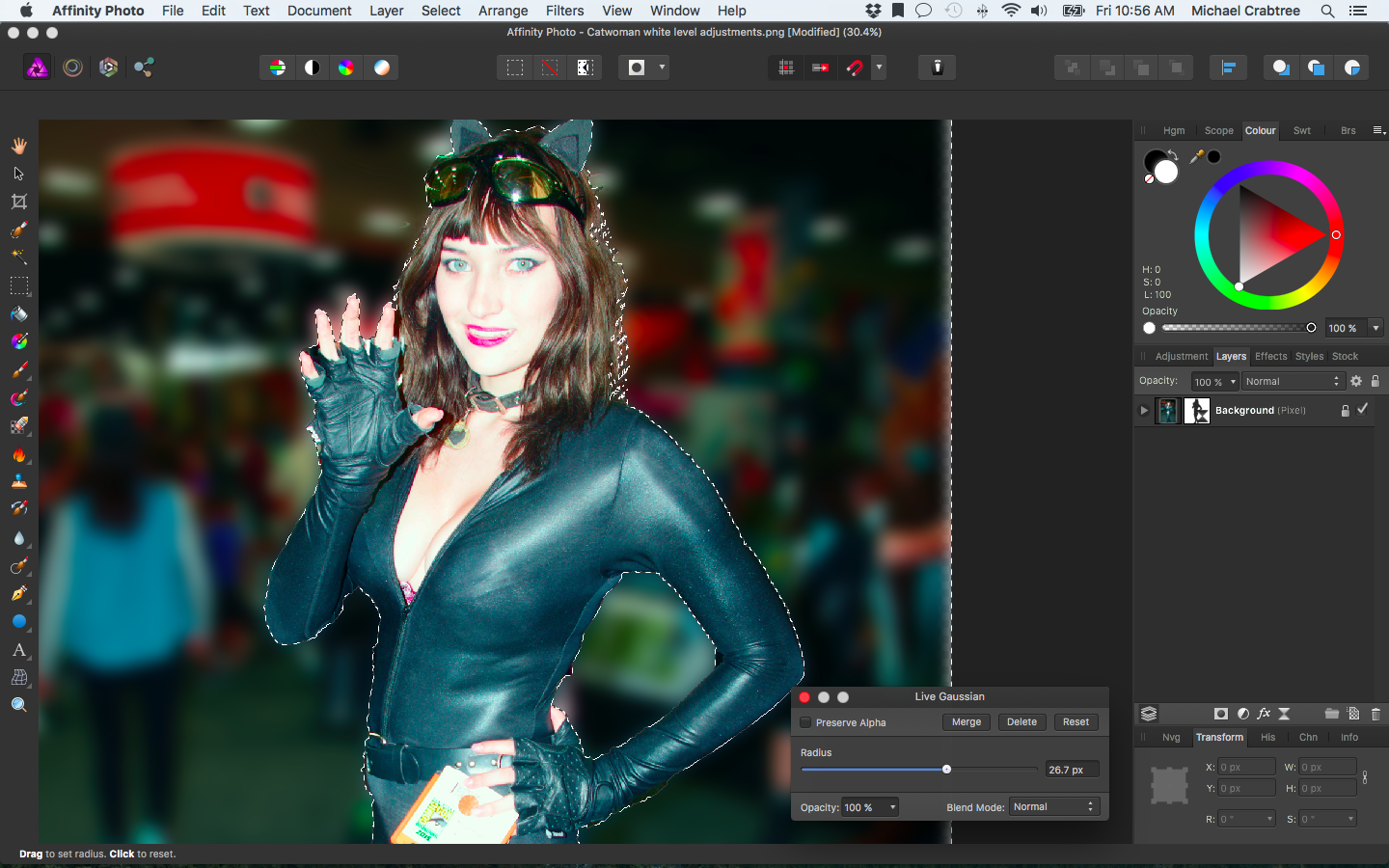The width and height of the screenshot is (1389, 868).
Task: Open the Blend Mode dropdown in Live Gaussian
Action: point(1054,806)
